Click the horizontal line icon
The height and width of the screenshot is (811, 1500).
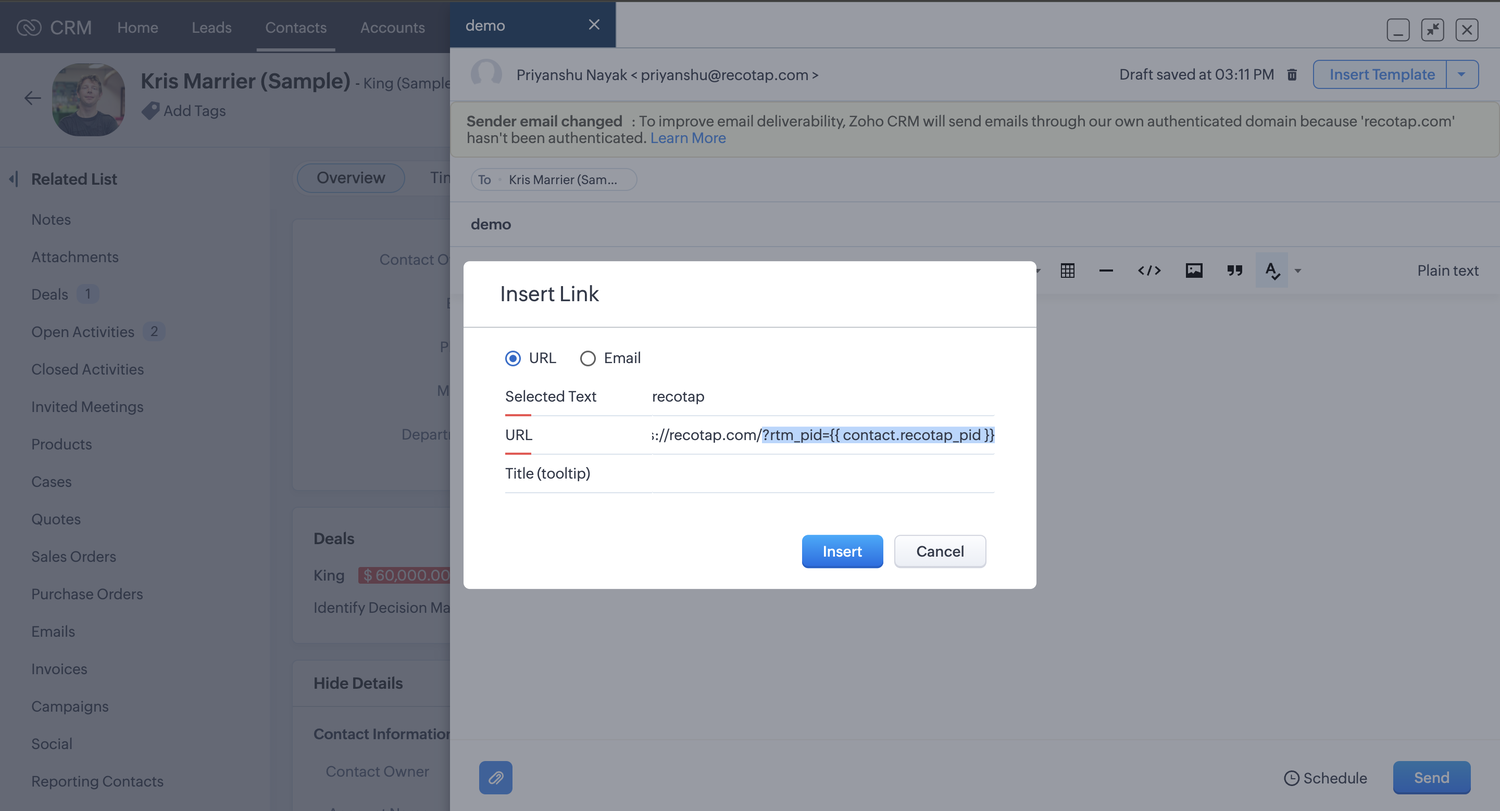pyautogui.click(x=1106, y=270)
